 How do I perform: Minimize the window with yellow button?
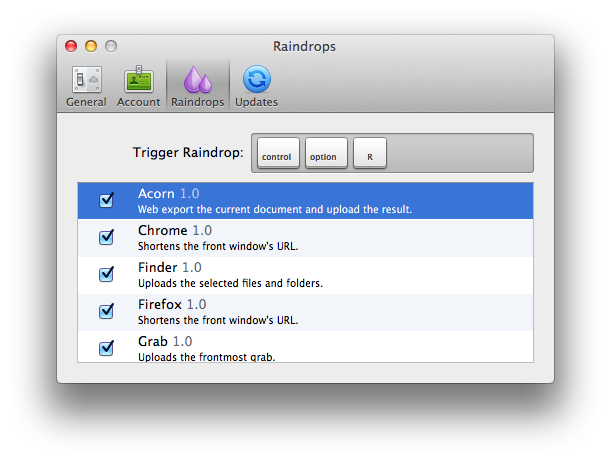point(91,46)
